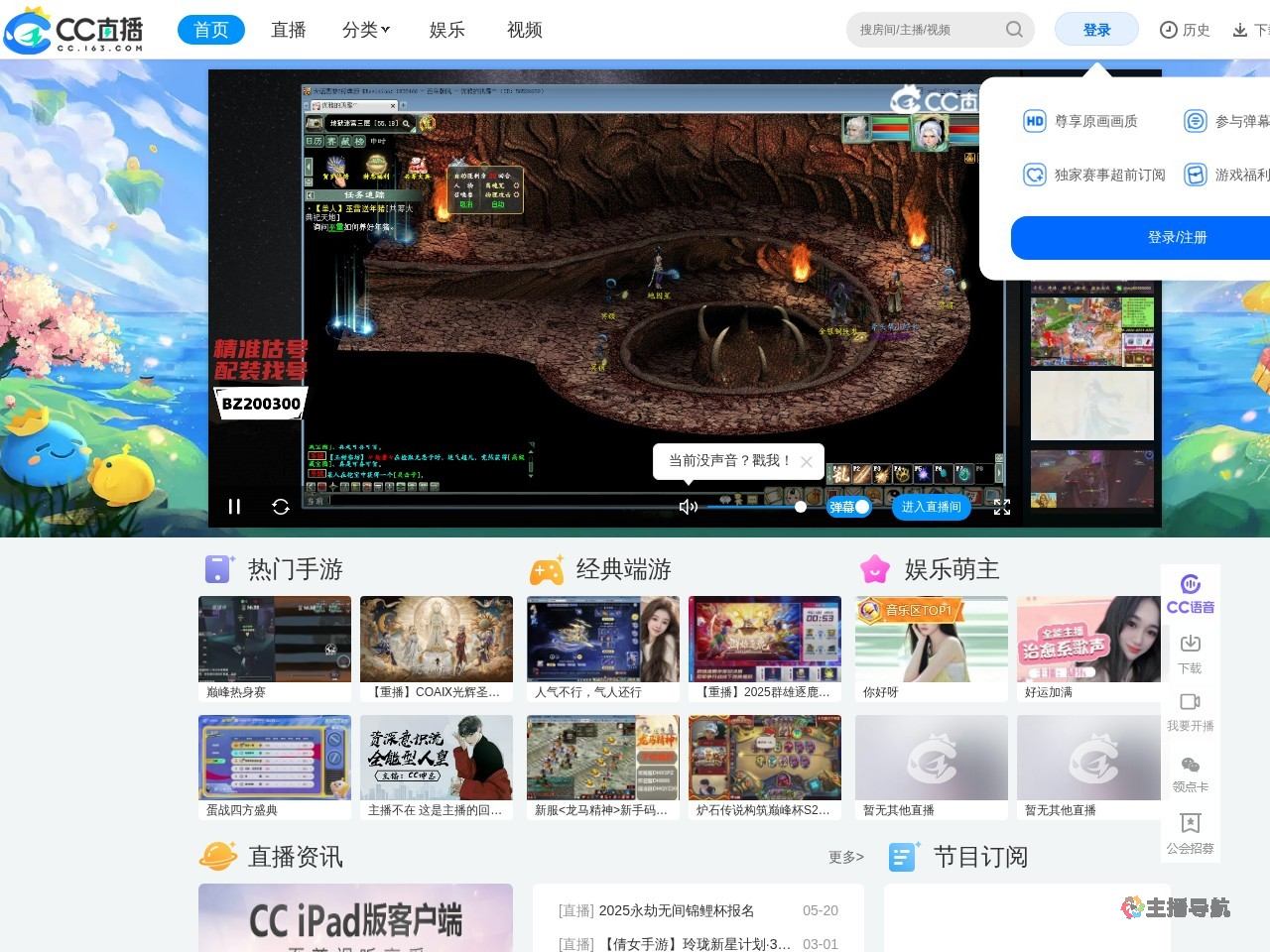Pause the live video playback
1270x952 pixels.
point(235,507)
